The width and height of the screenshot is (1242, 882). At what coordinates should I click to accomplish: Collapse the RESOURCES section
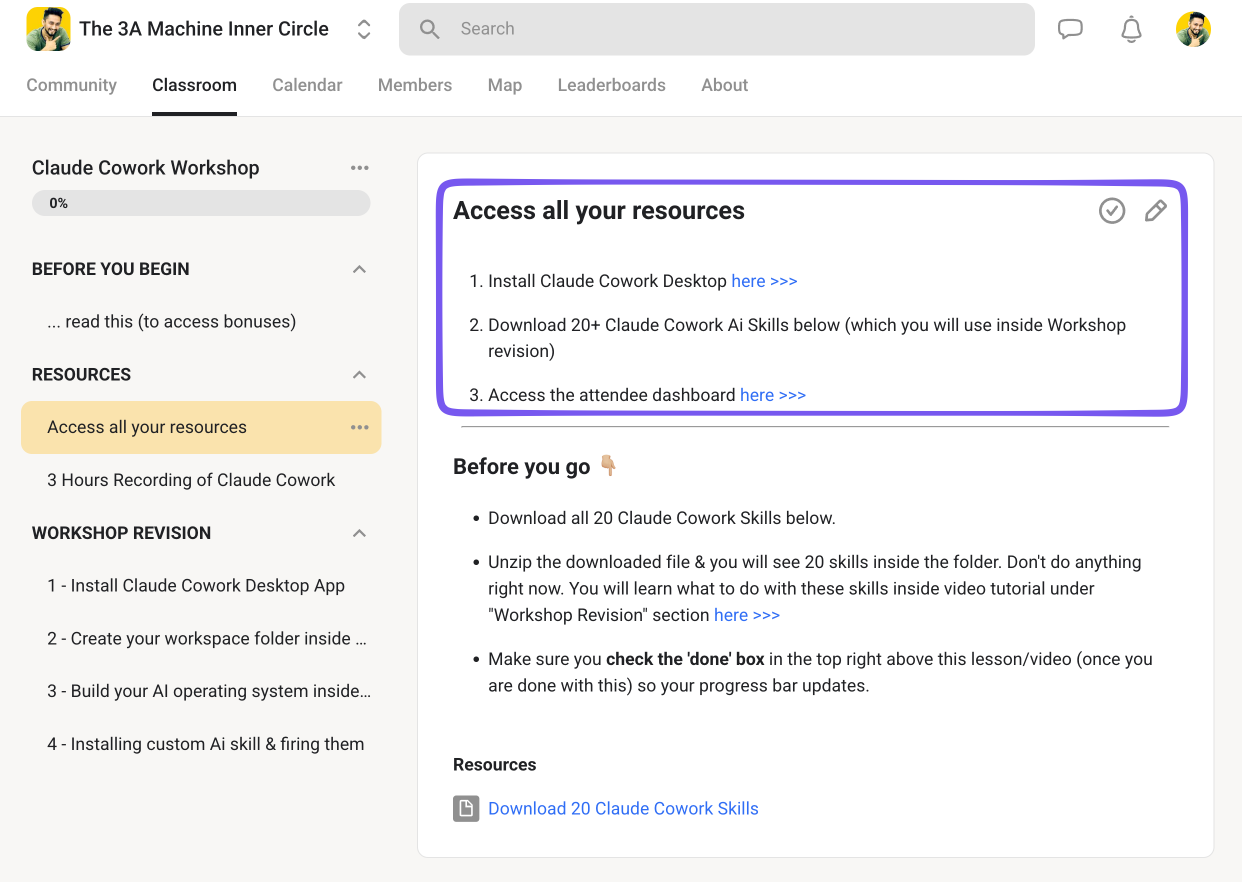click(x=359, y=375)
